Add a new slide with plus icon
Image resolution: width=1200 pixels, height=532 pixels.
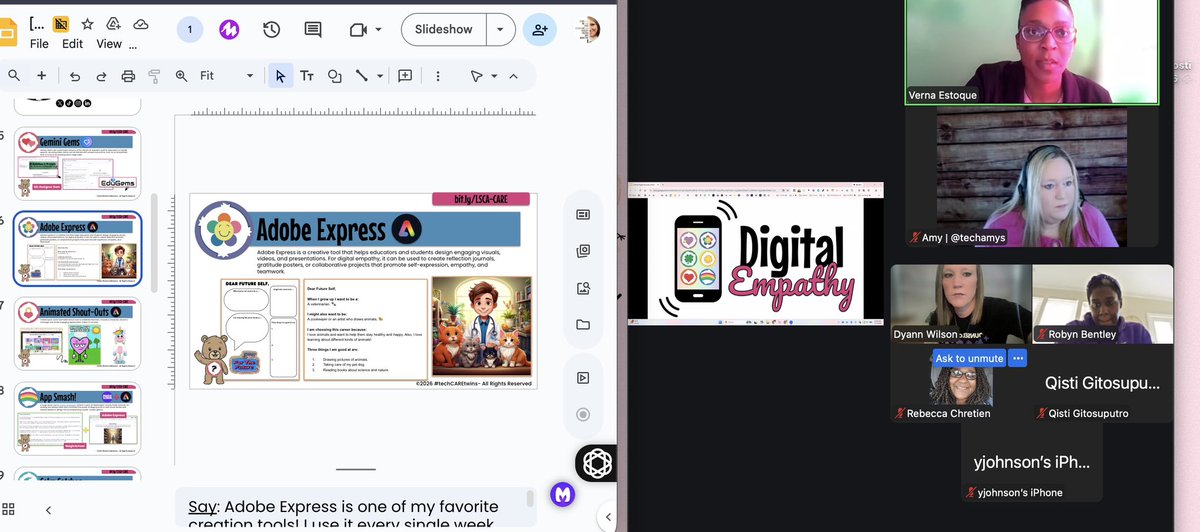[41, 75]
